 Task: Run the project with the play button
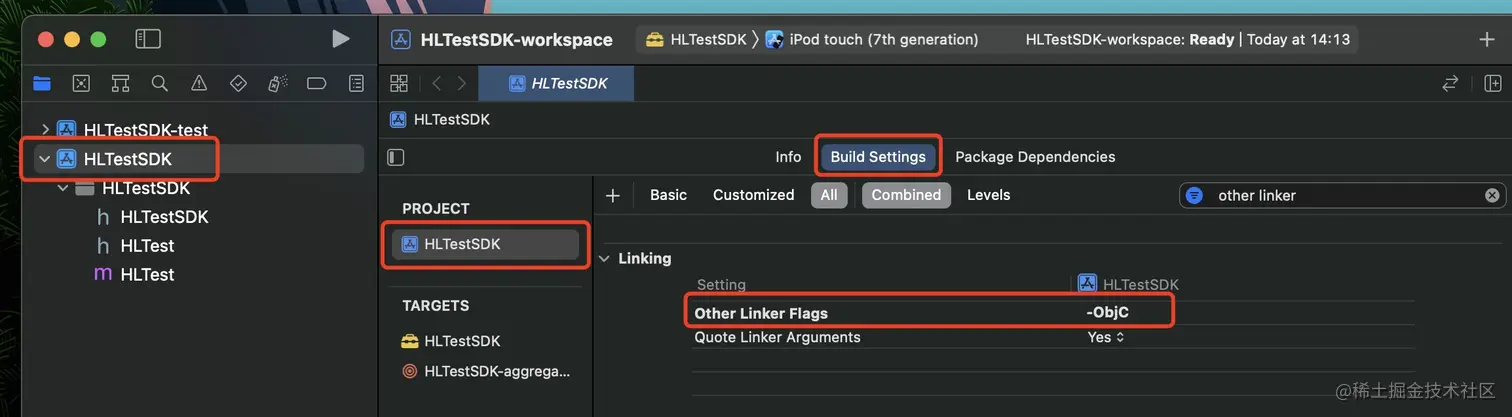tap(341, 39)
